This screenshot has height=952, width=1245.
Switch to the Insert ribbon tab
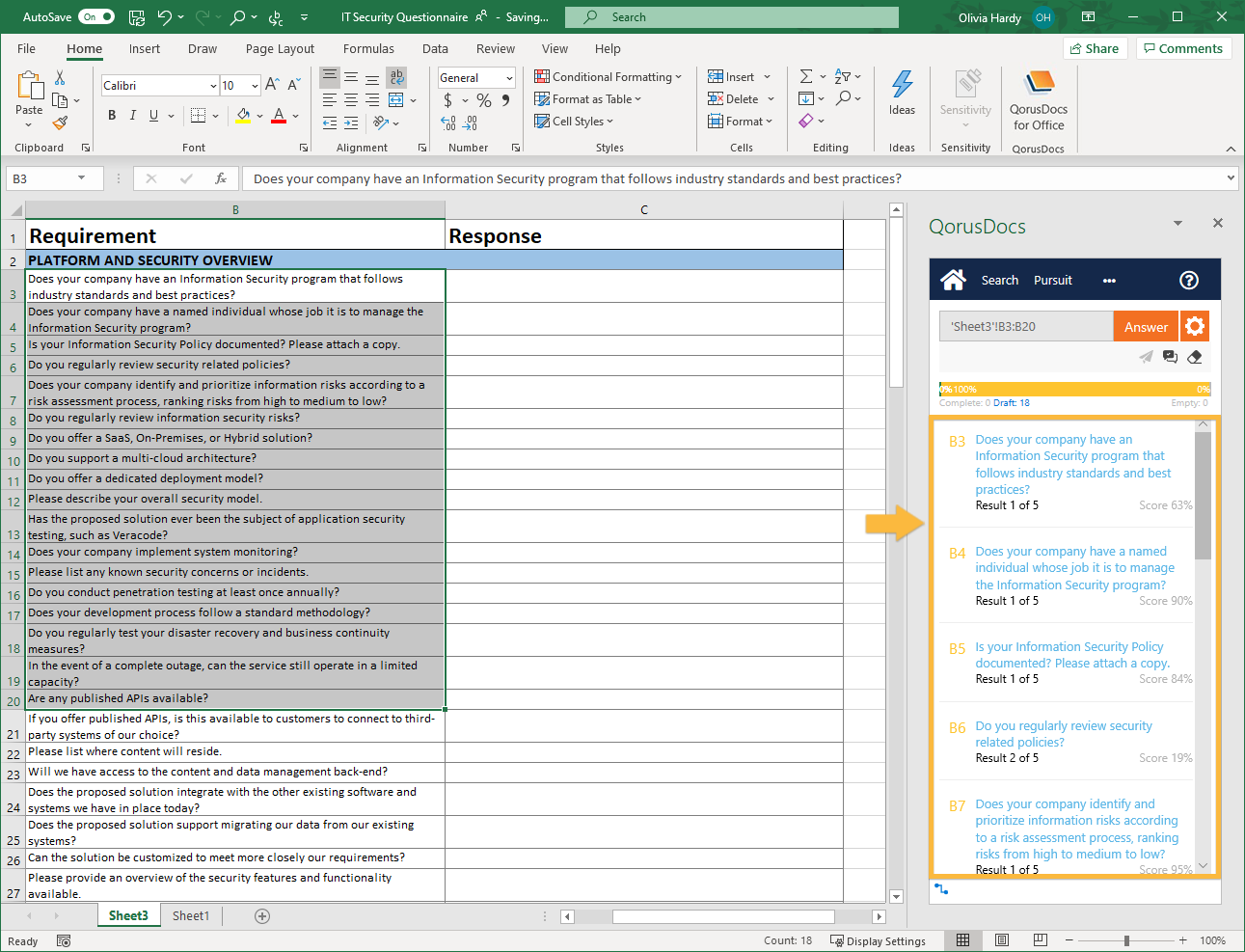(145, 49)
